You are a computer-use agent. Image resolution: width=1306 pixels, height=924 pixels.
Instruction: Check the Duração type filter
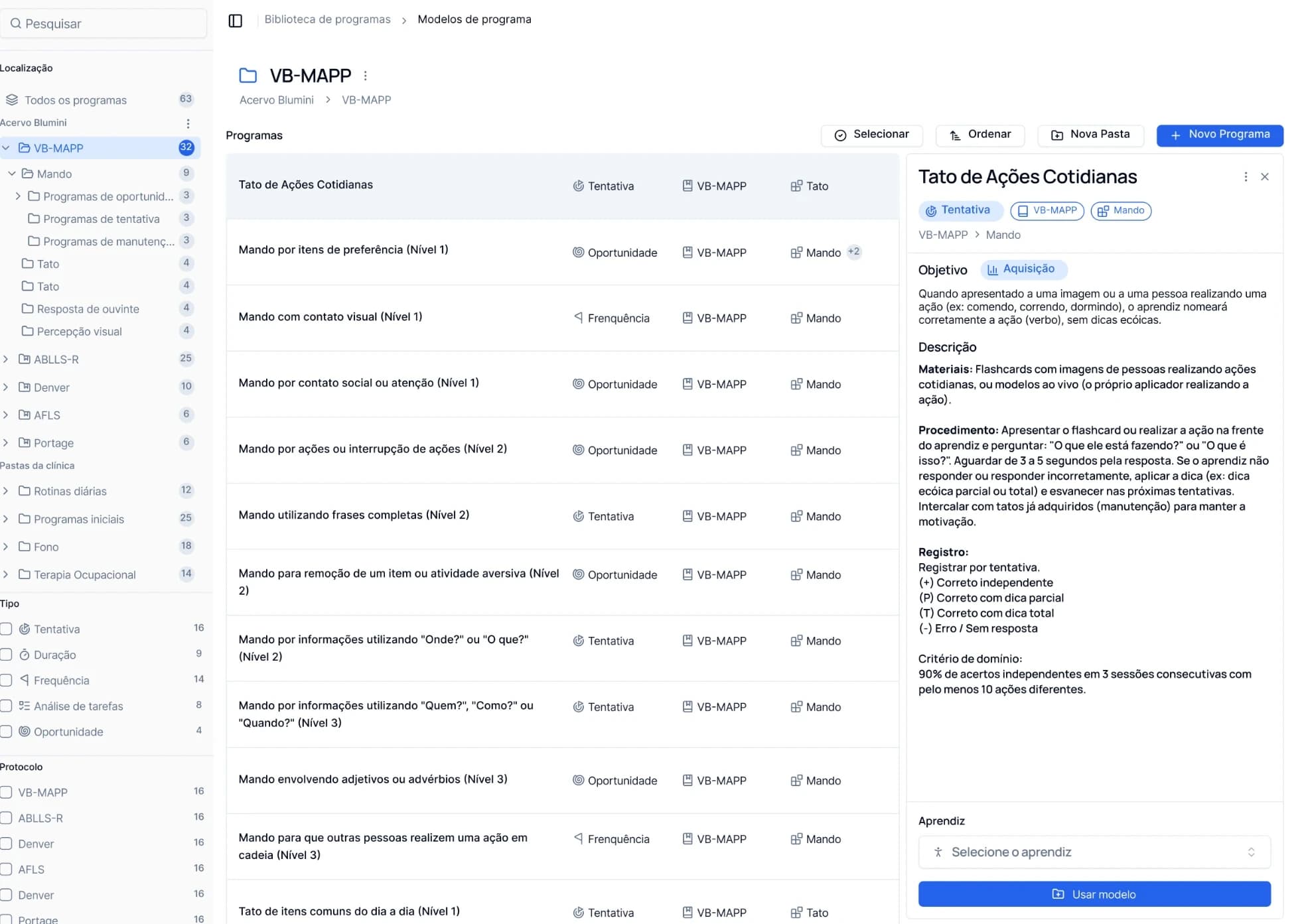tap(7, 655)
